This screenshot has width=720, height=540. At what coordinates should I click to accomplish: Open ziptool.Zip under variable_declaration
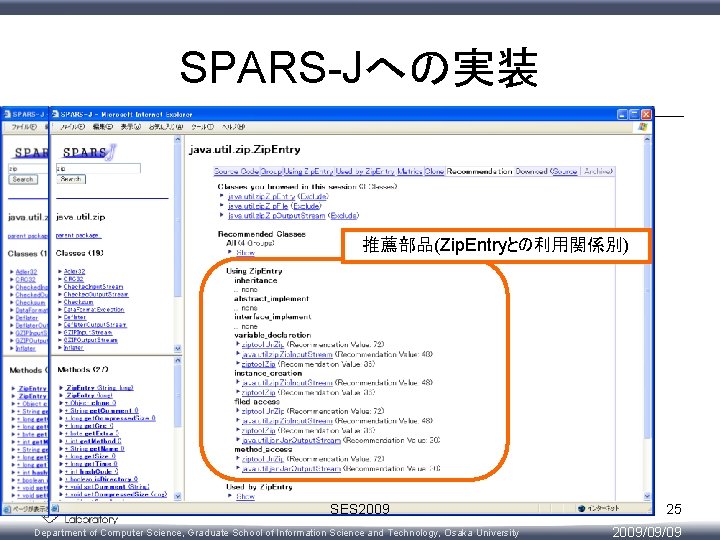tap(258, 364)
